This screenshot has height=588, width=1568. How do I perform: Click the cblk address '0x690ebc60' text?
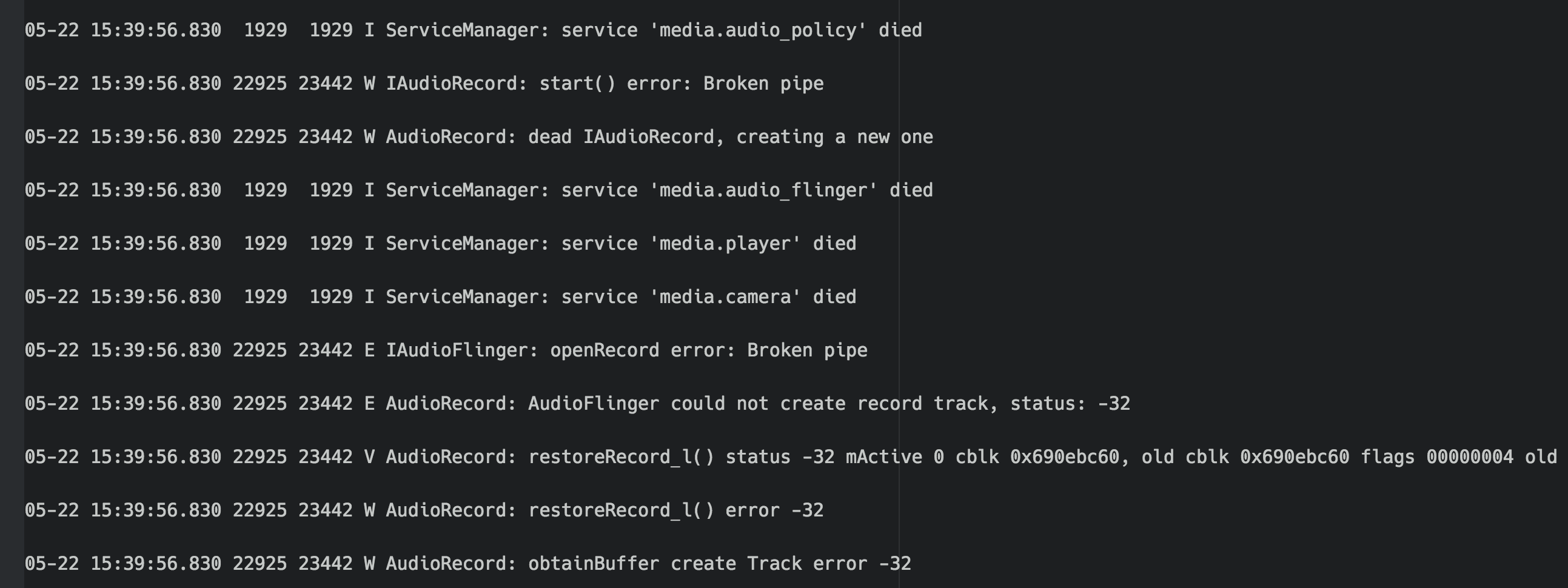1064,457
